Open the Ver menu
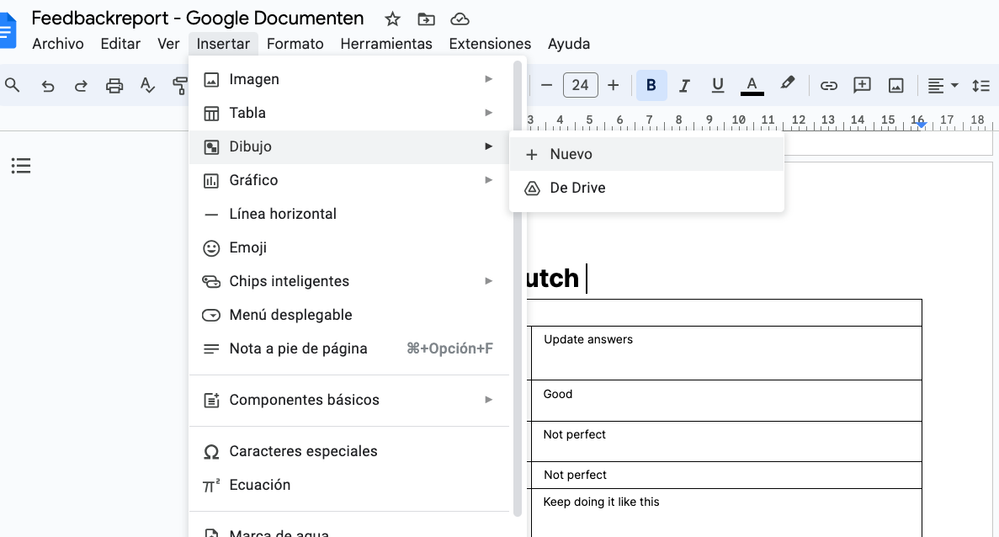The width and height of the screenshot is (999, 537). click(x=168, y=44)
